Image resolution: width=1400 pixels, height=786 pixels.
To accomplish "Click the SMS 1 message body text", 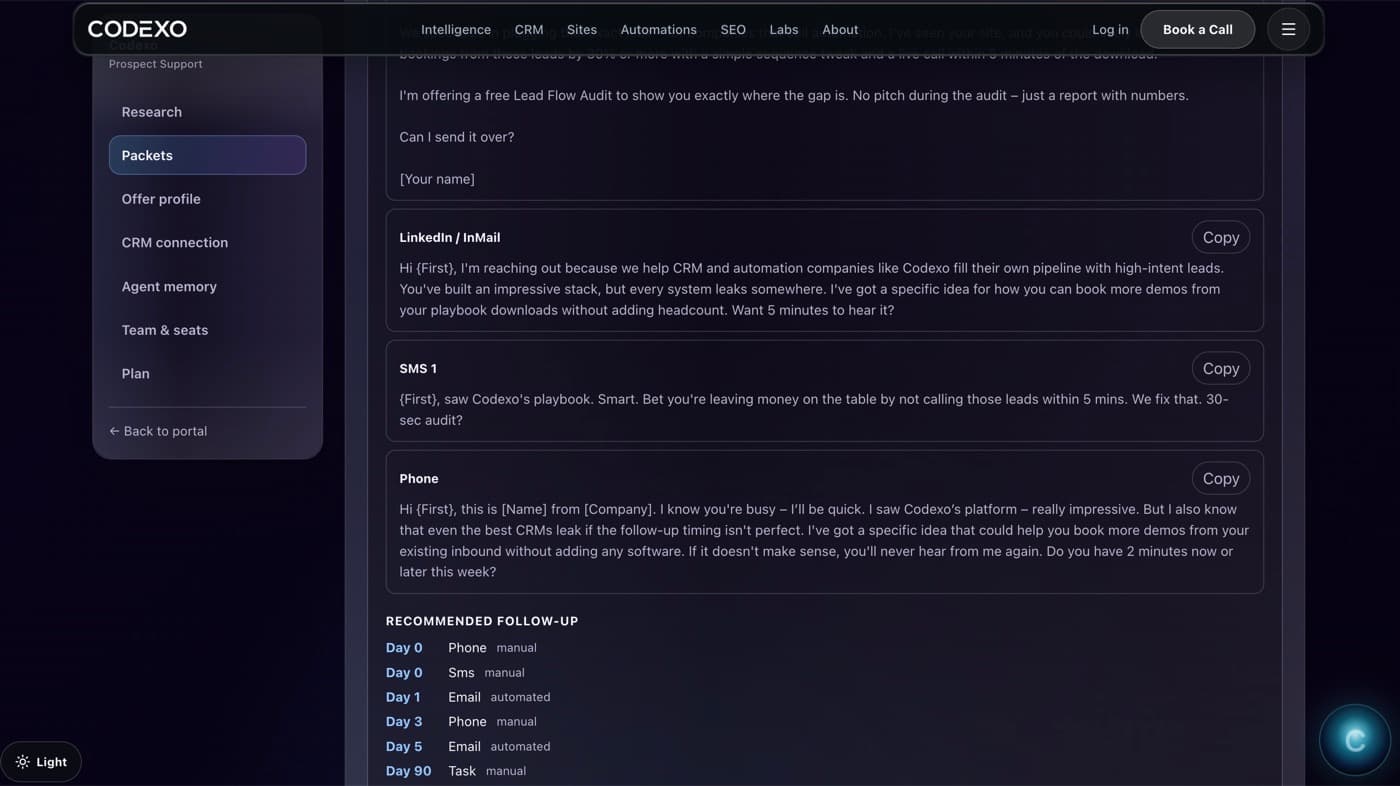I will [814, 409].
